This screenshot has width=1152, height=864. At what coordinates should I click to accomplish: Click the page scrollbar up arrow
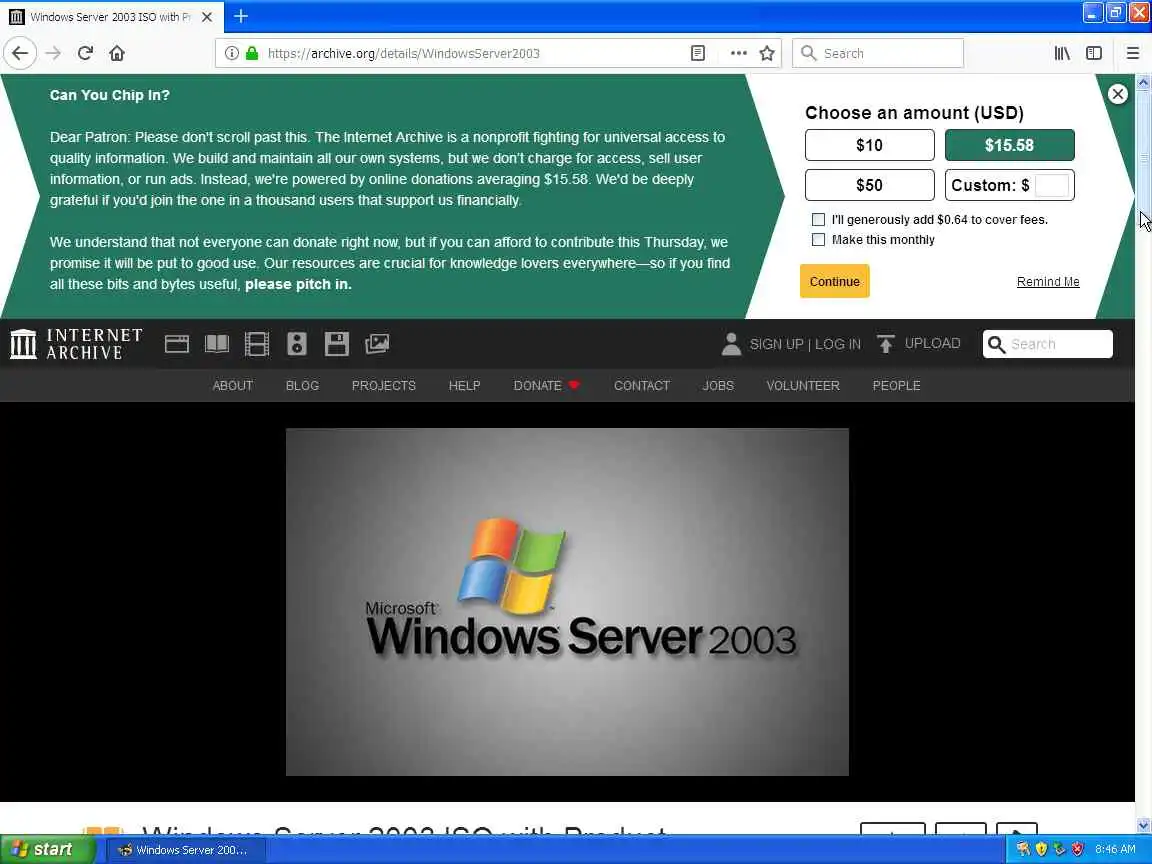click(1143, 82)
